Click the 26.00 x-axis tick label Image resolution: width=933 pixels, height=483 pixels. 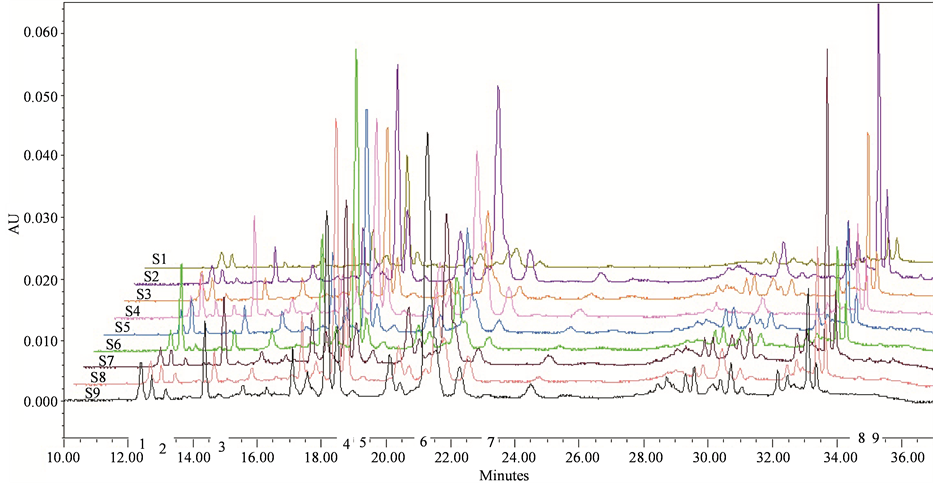(x=581, y=458)
